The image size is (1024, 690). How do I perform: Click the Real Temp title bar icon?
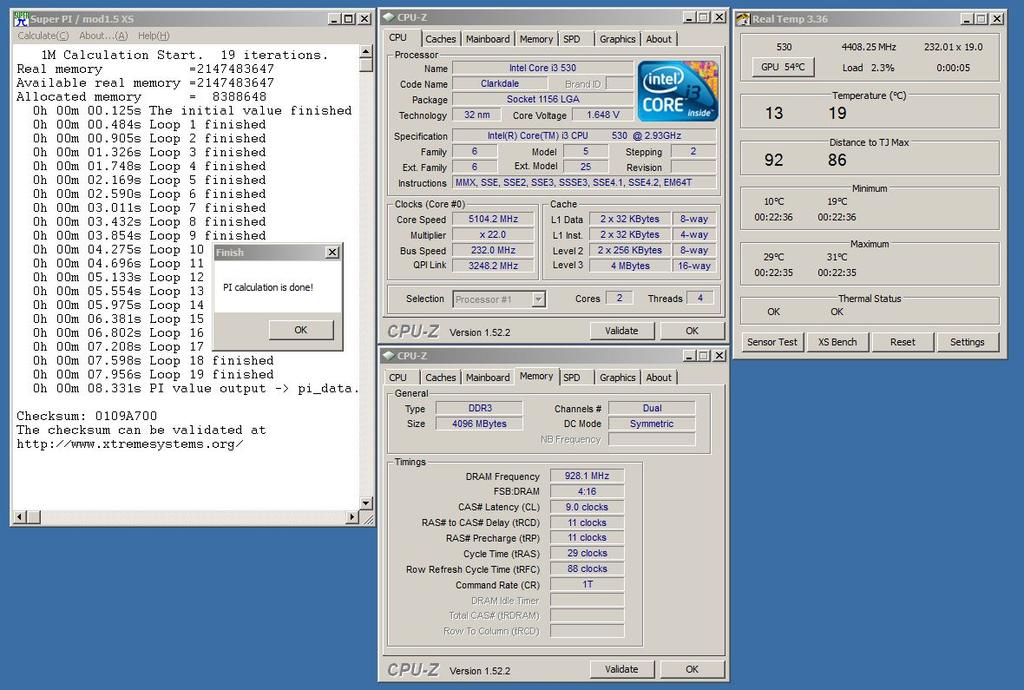(743, 19)
